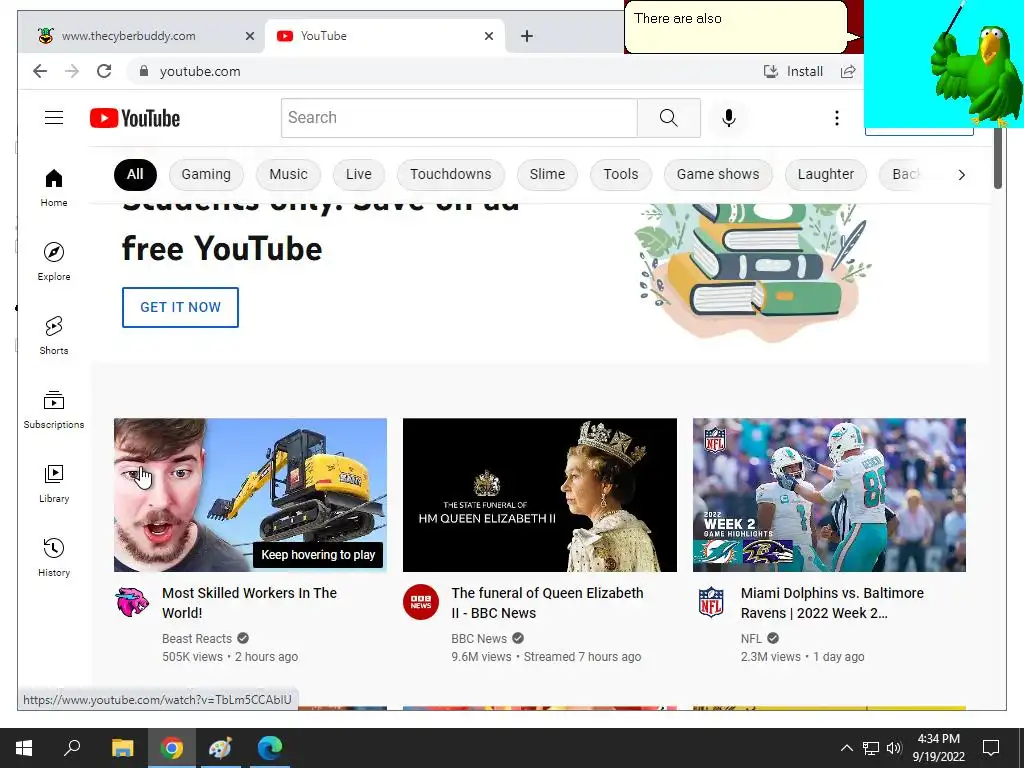Viewport: 1024px width, 768px height.
Task: Open The funeral of Queen Elizabeth II title
Action: [547, 603]
